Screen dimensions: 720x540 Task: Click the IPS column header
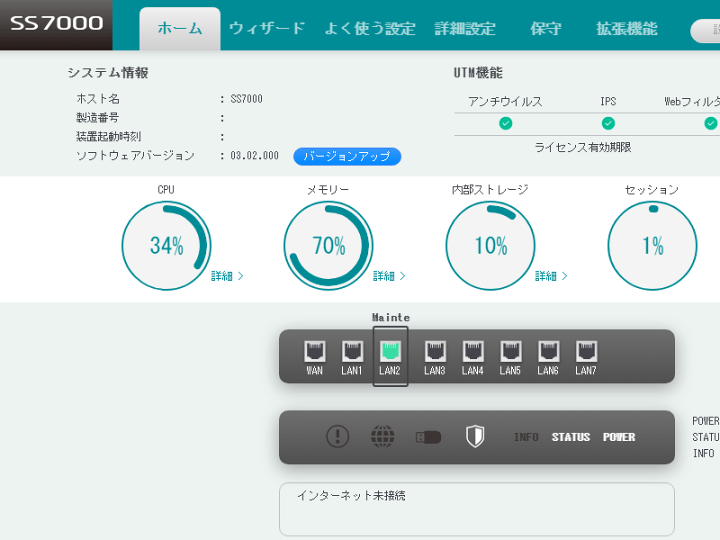point(608,101)
